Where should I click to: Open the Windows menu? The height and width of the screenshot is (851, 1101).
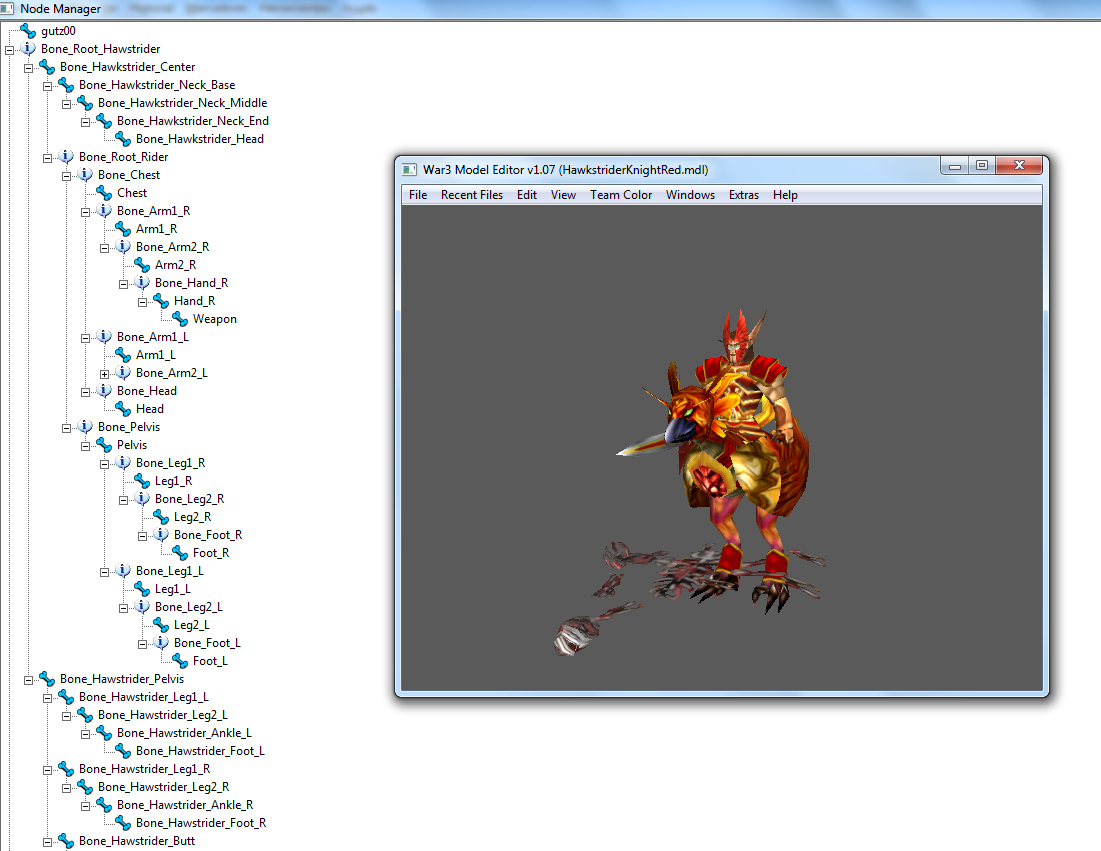click(x=690, y=195)
